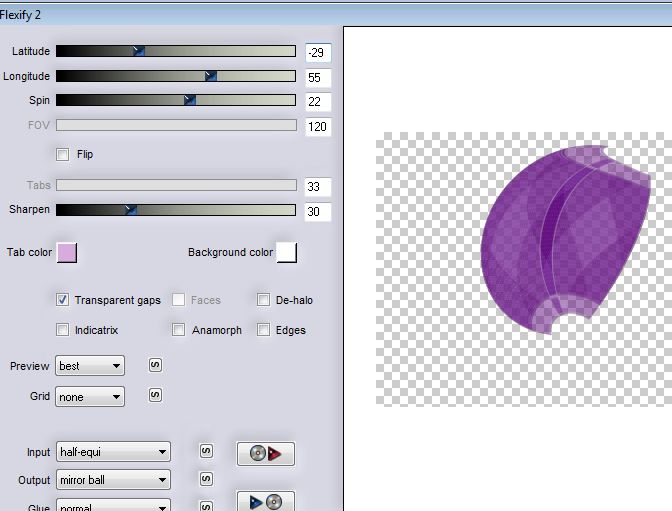Click the Spin value field showing 22
Viewport: 672px width, 511px height.
pos(318,102)
